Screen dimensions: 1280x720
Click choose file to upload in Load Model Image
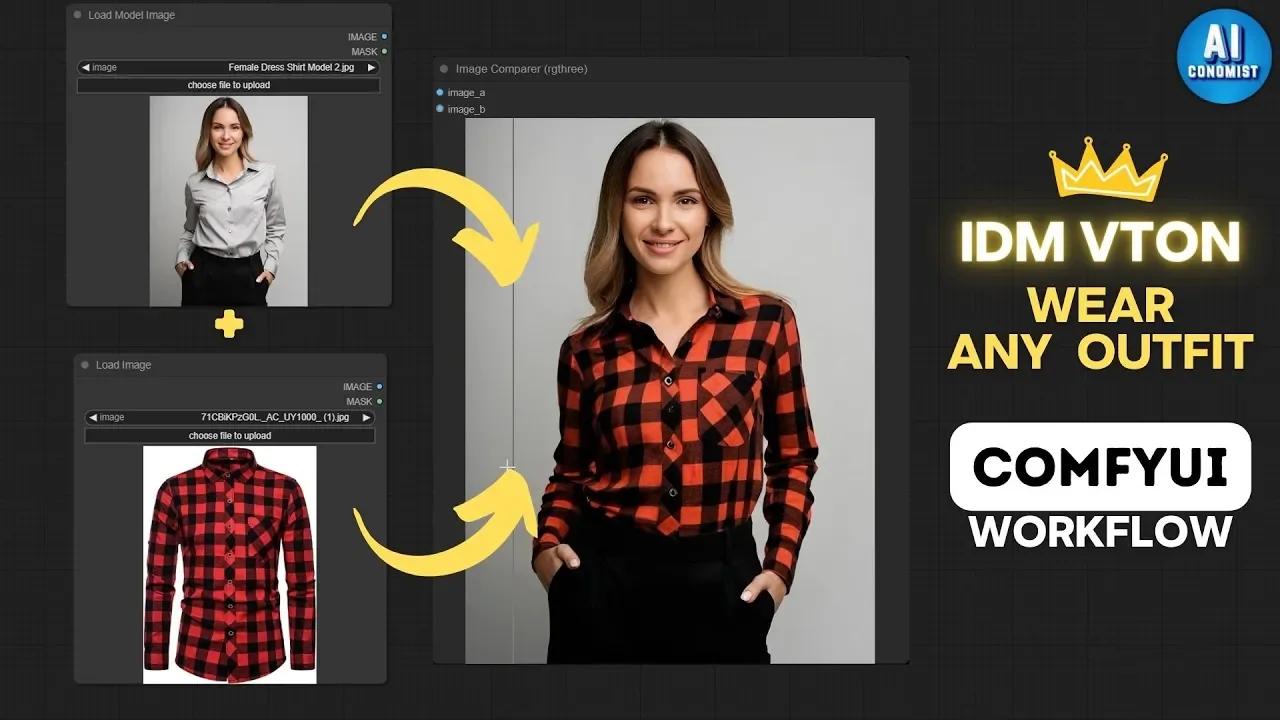pos(228,85)
